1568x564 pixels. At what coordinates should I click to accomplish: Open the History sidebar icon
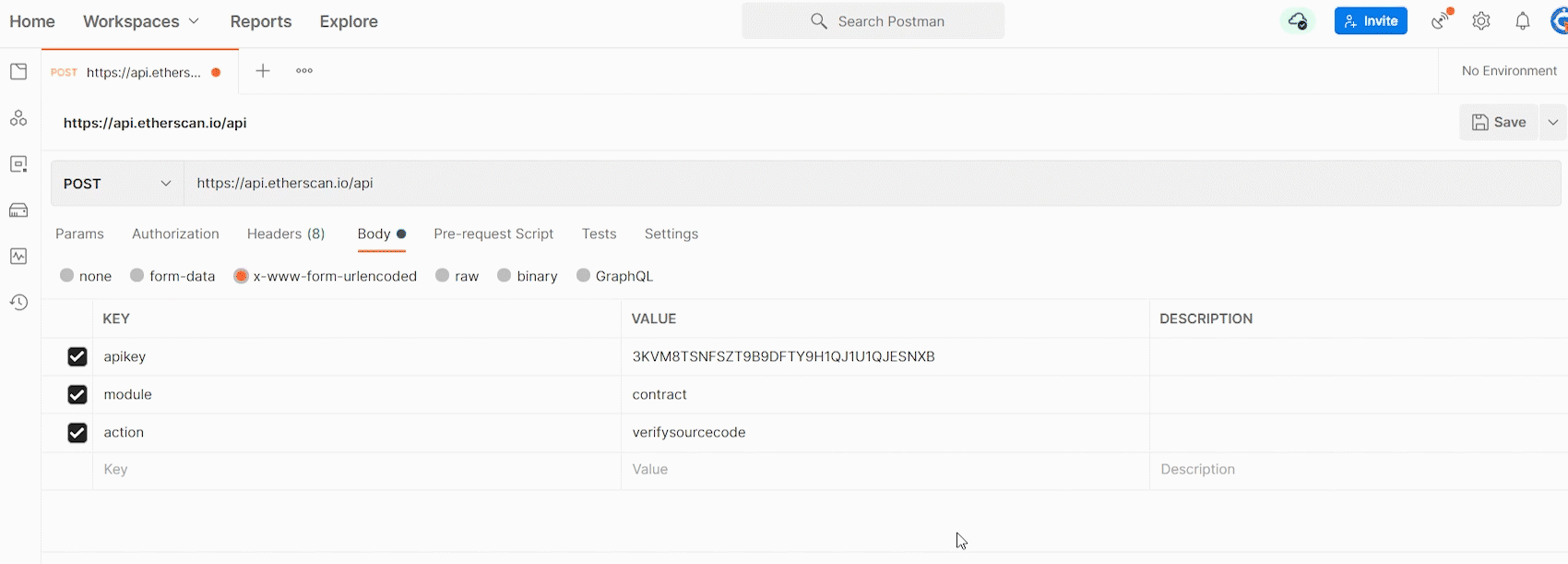click(x=18, y=303)
